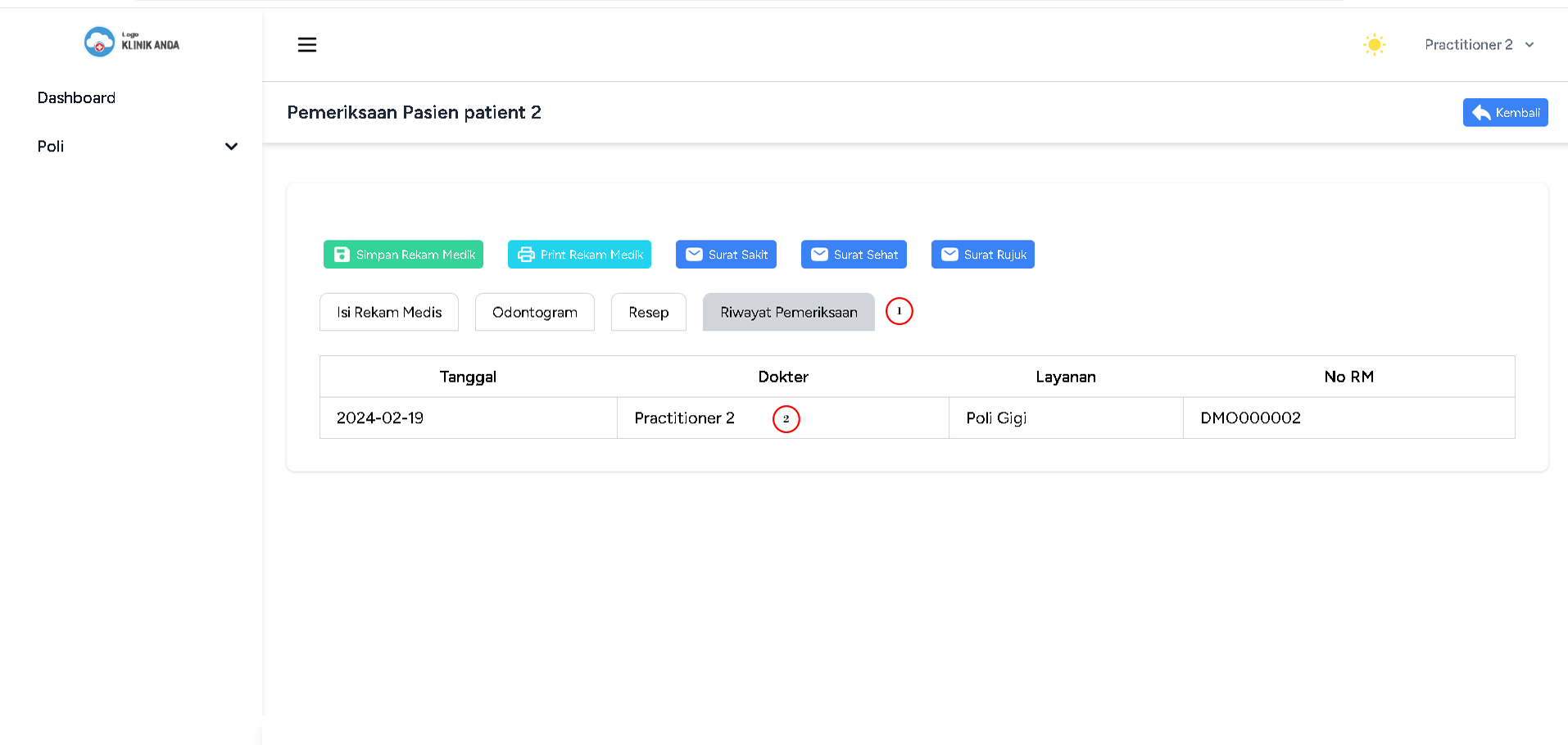
Task: Open the Dashboard sidebar item
Action: pos(76,98)
